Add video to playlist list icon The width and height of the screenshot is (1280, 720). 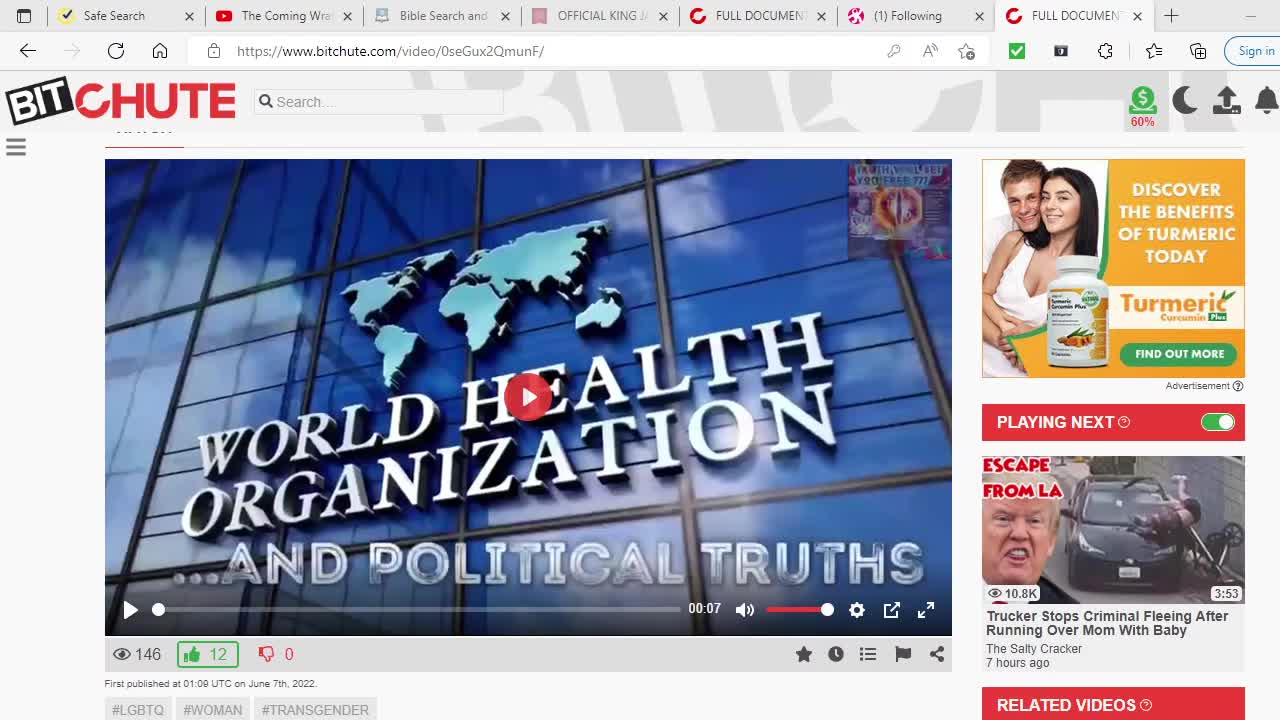click(868, 654)
